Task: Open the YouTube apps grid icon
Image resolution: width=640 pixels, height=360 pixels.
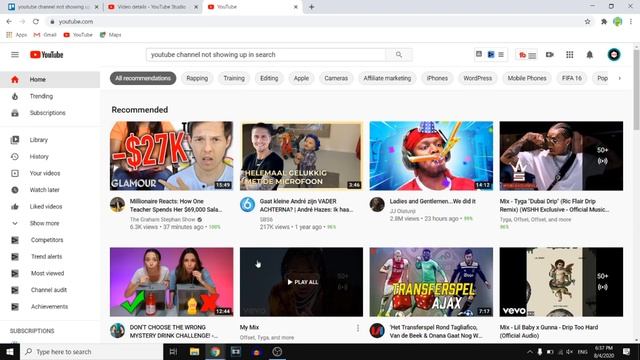Action: tap(569, 54)
